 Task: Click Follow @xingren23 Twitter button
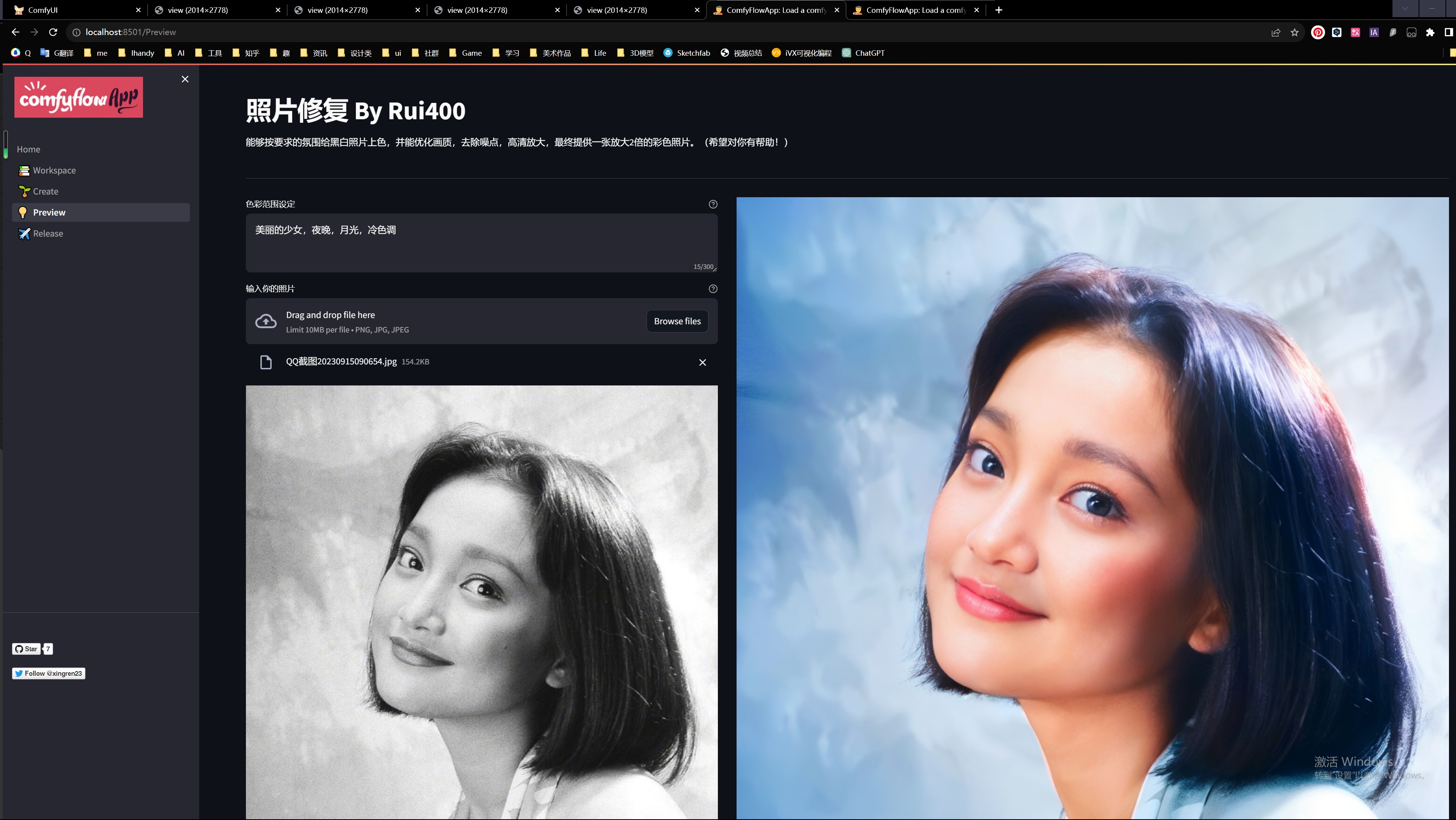point(49,673)
